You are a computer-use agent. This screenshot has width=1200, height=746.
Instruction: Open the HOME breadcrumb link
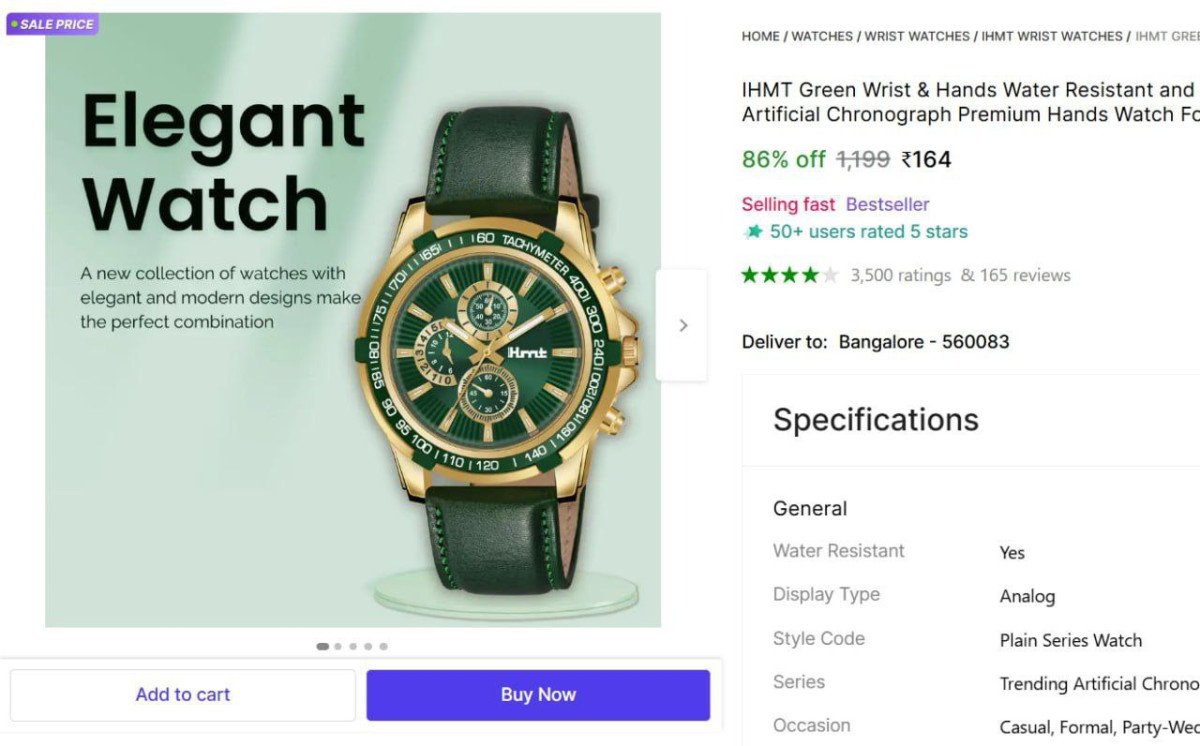click(759, 36)
